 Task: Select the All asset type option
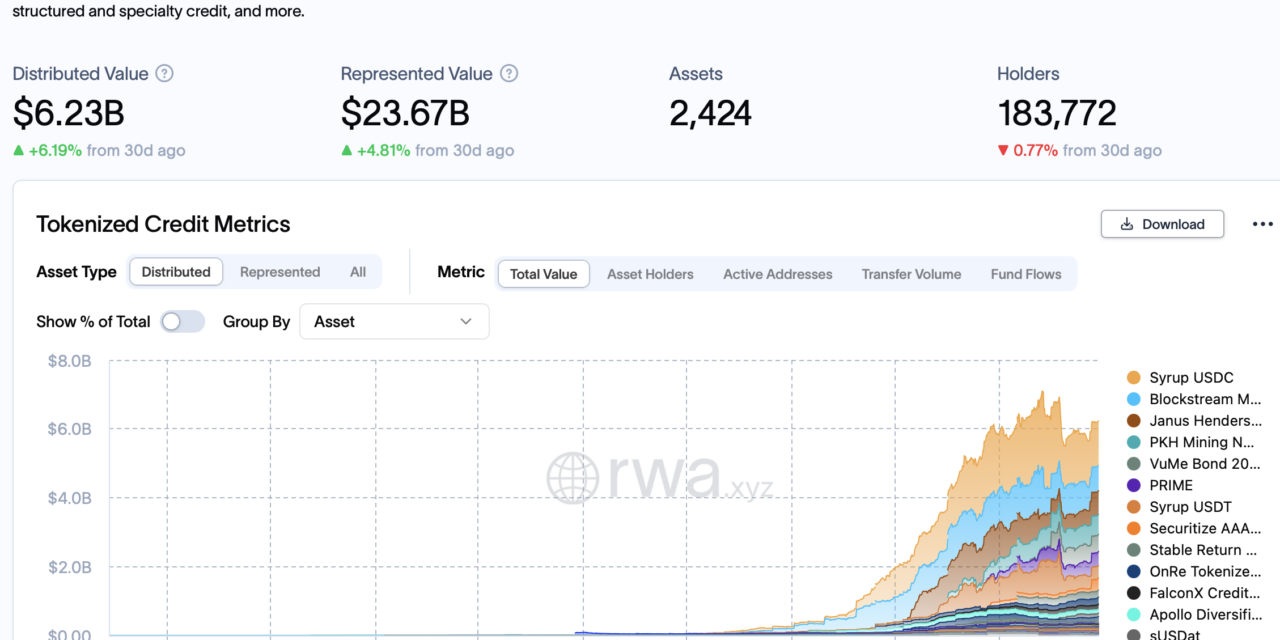click(358, 272)
